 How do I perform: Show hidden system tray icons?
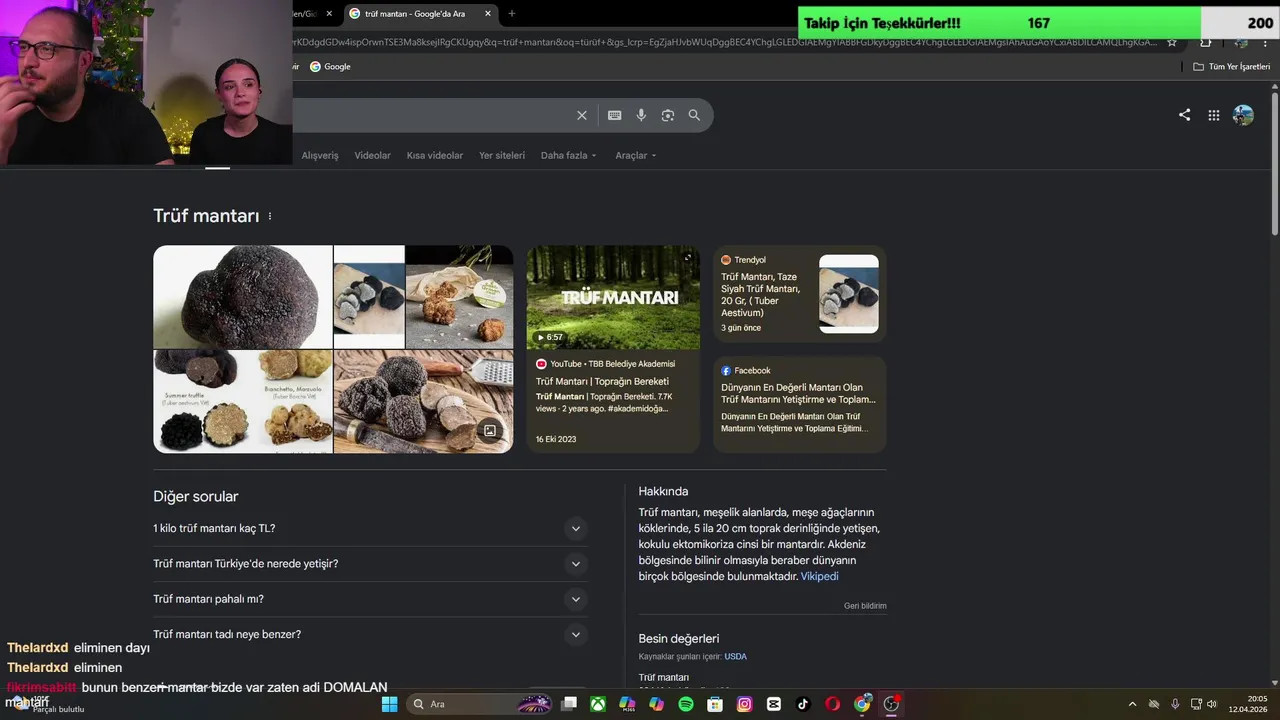coord(1132,704)
